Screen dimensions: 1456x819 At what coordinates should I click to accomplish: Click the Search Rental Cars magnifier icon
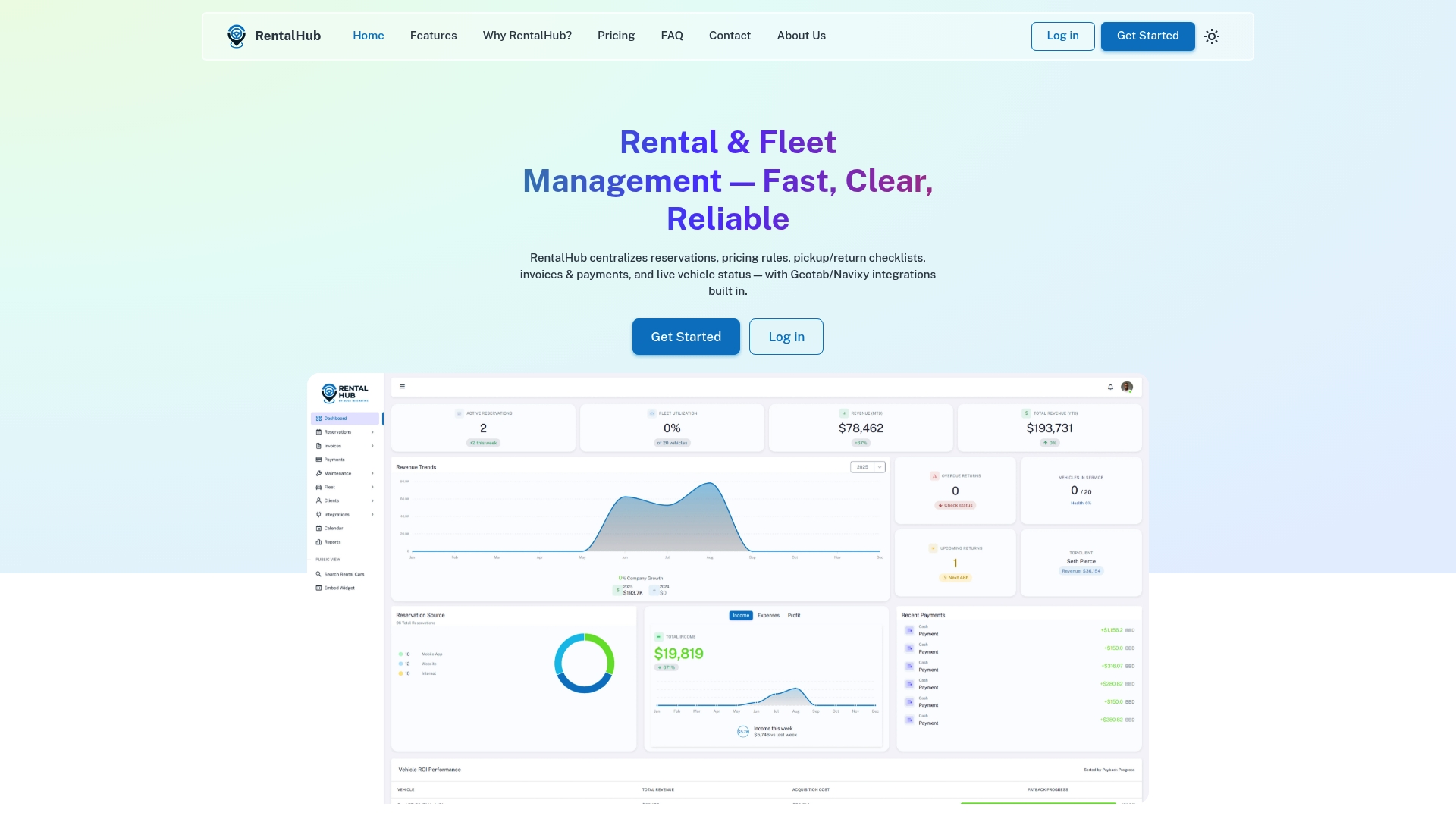tap(319, 574)
